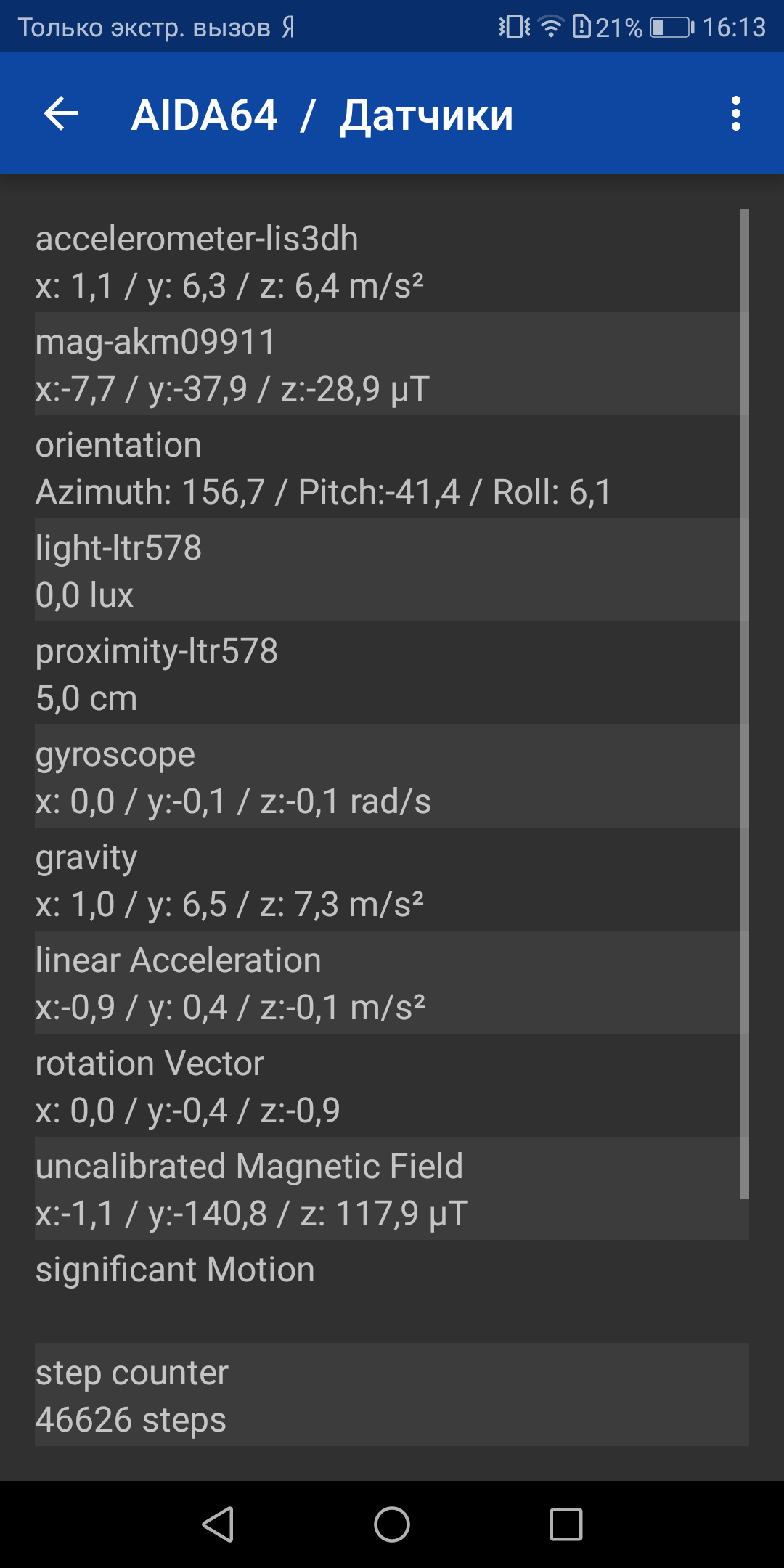Click the vertical scrollbar on right
Image resolution: width=784 pixels, height=1568 pixels.
744,703
